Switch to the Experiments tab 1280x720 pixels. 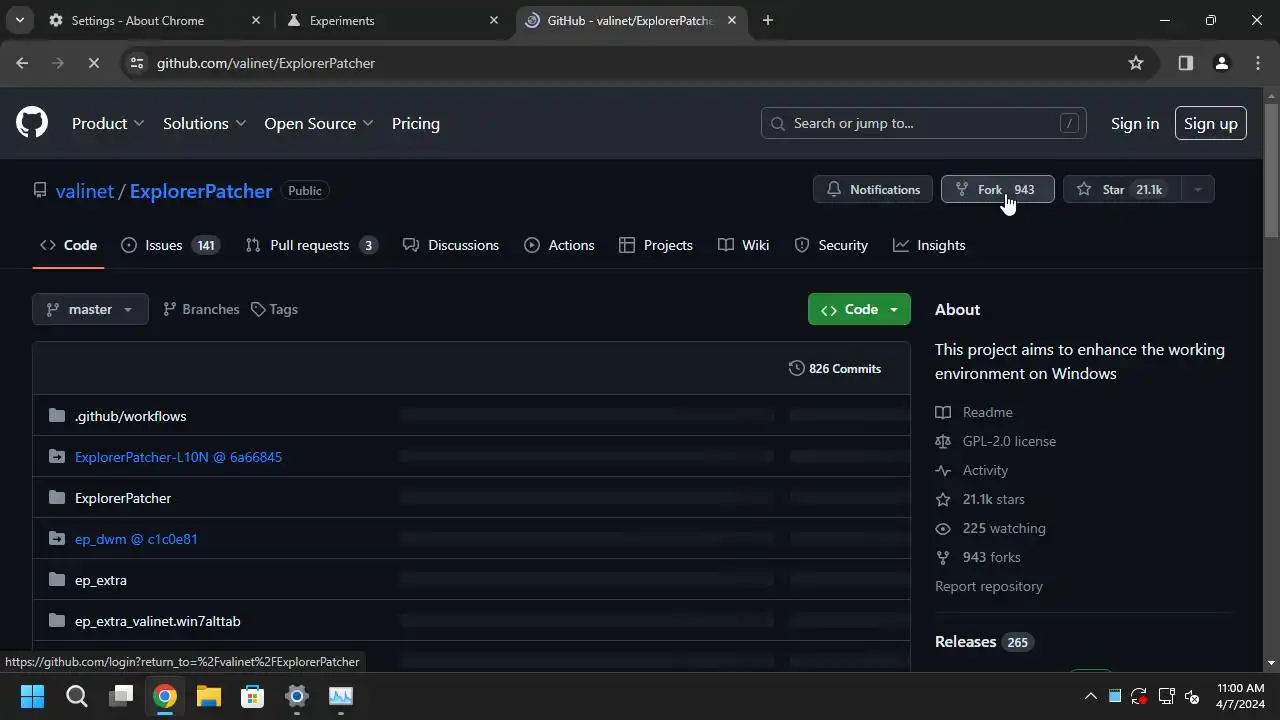point(342,20)
